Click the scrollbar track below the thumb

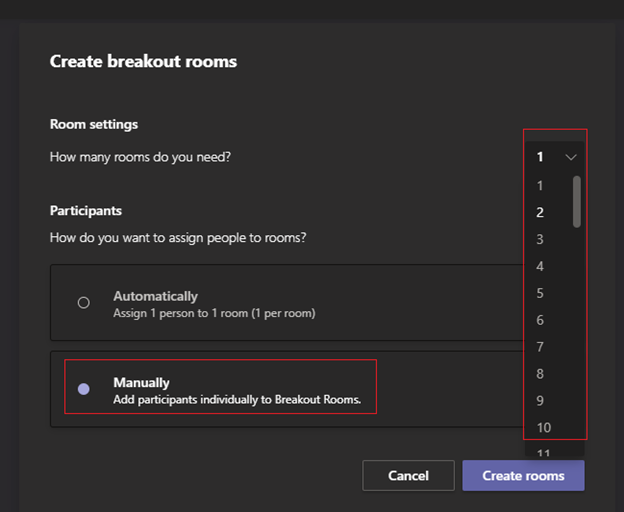click(576, 330)
